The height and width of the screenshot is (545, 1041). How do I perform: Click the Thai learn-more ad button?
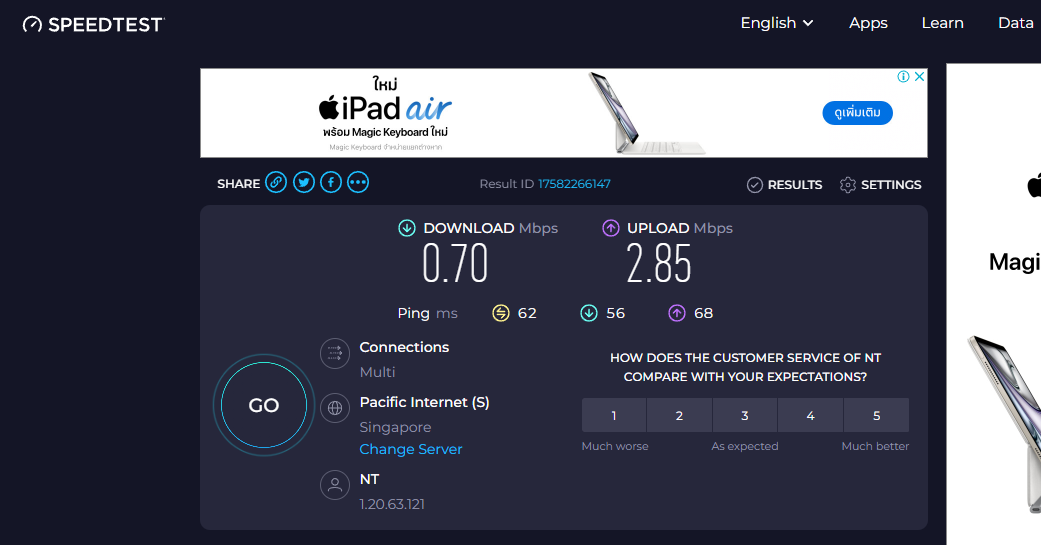click(x=857, y=113)
